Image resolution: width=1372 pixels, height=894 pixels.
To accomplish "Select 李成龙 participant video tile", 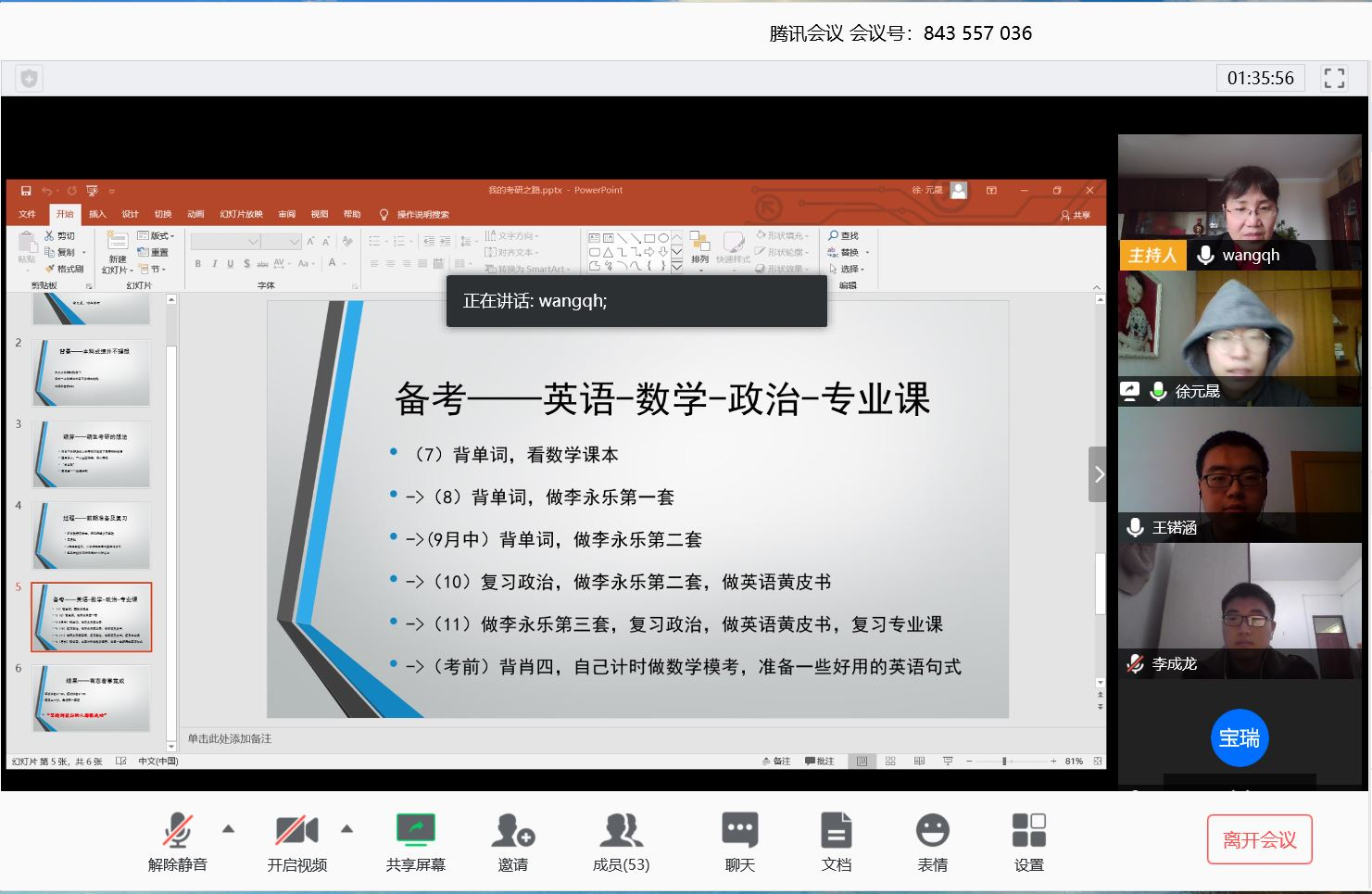I will click(1239, 611).
